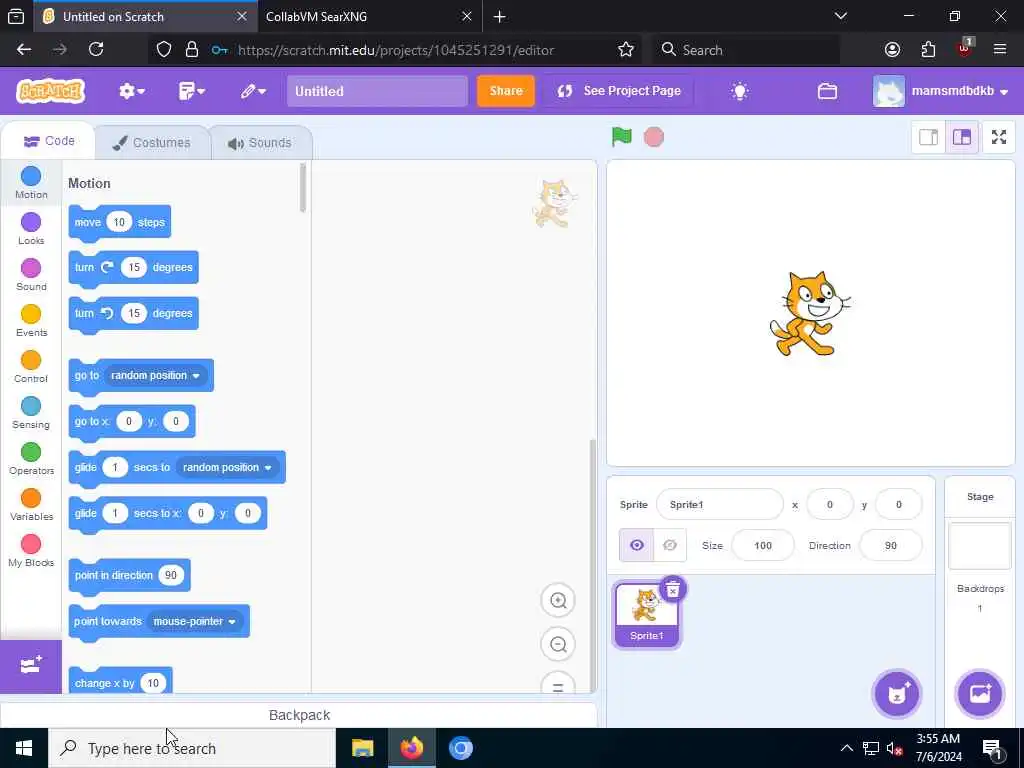Select the Motion block category
The height and width of the screenshot is (768, 1024).
coord(31,182)
